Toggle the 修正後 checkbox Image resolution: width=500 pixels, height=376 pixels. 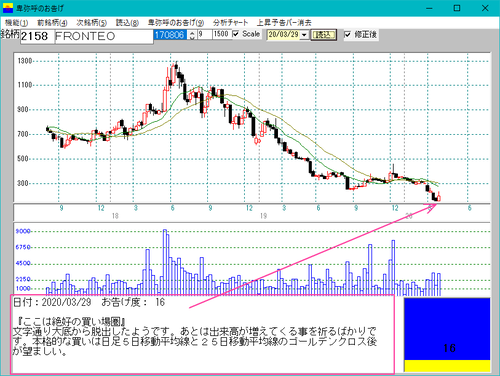[x=347, y=34]
